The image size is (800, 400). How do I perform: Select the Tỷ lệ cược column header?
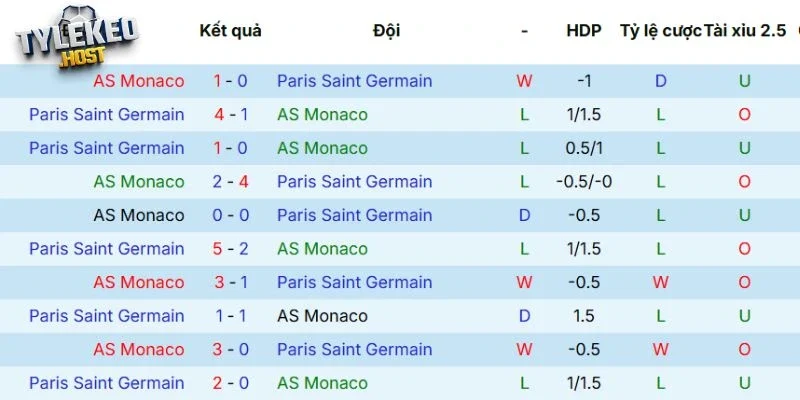click(661, 30)
